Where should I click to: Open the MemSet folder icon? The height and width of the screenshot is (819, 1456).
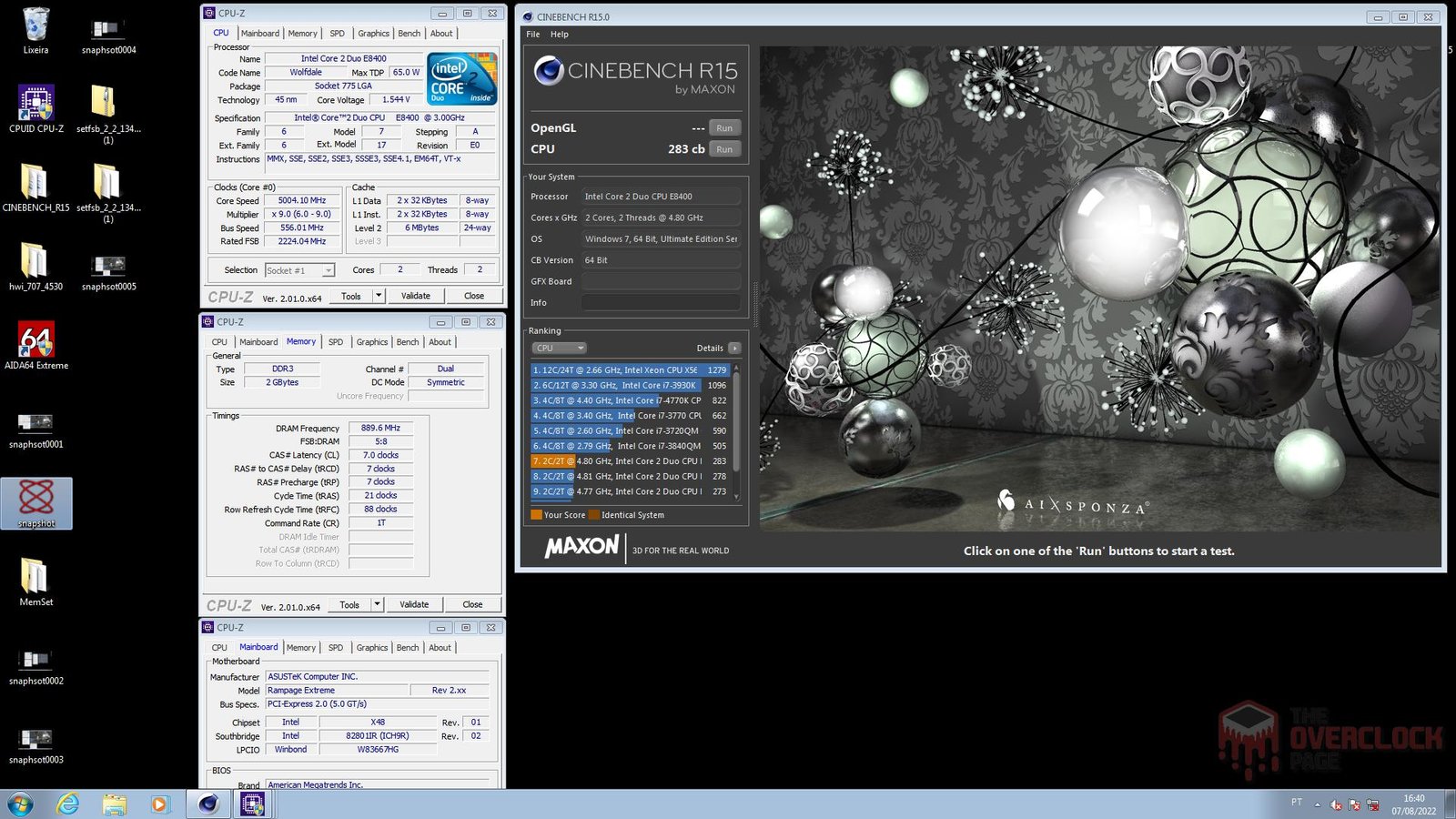(x=35, y=576)
